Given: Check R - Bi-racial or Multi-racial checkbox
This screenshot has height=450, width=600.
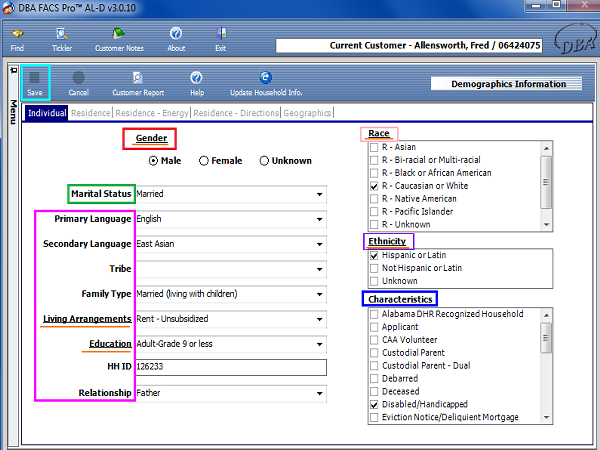Looking at the screenshot, I should [x=374, y=160].
